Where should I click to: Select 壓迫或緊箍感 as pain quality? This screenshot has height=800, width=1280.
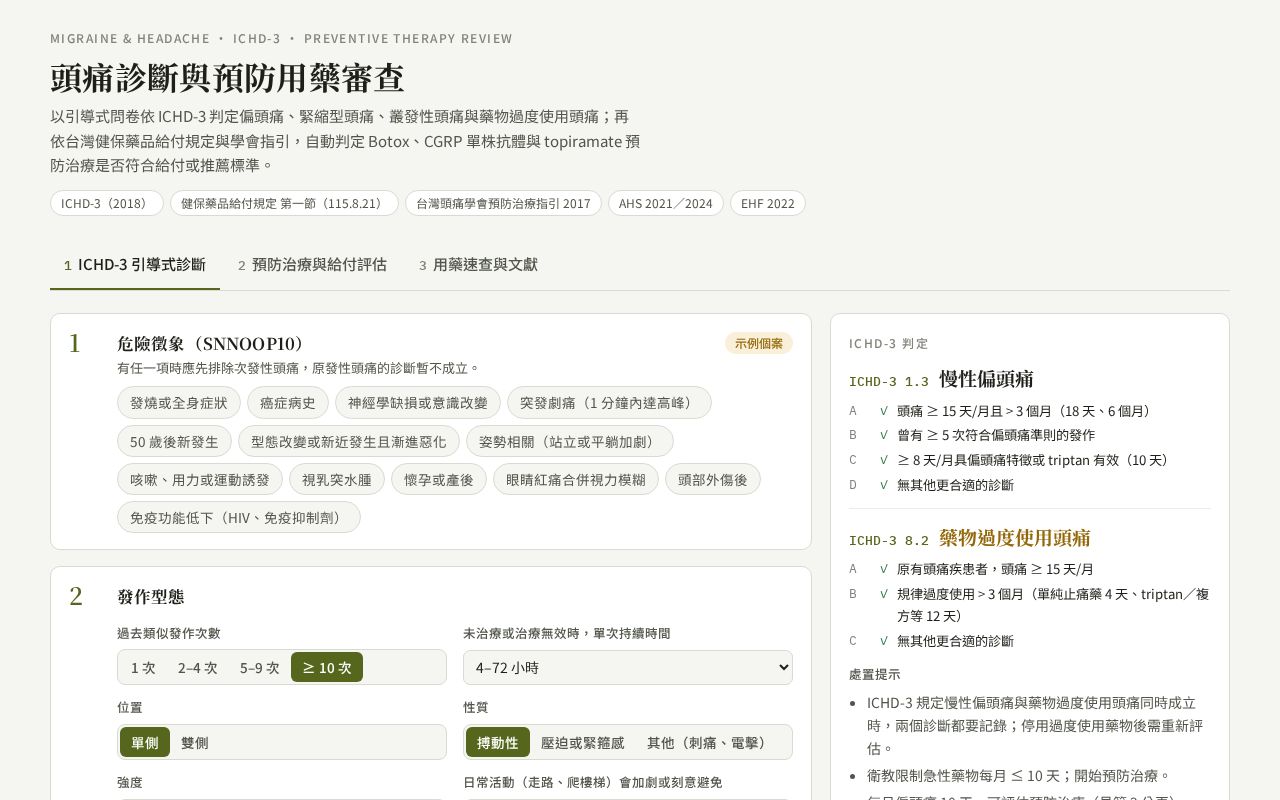(583, 742)
